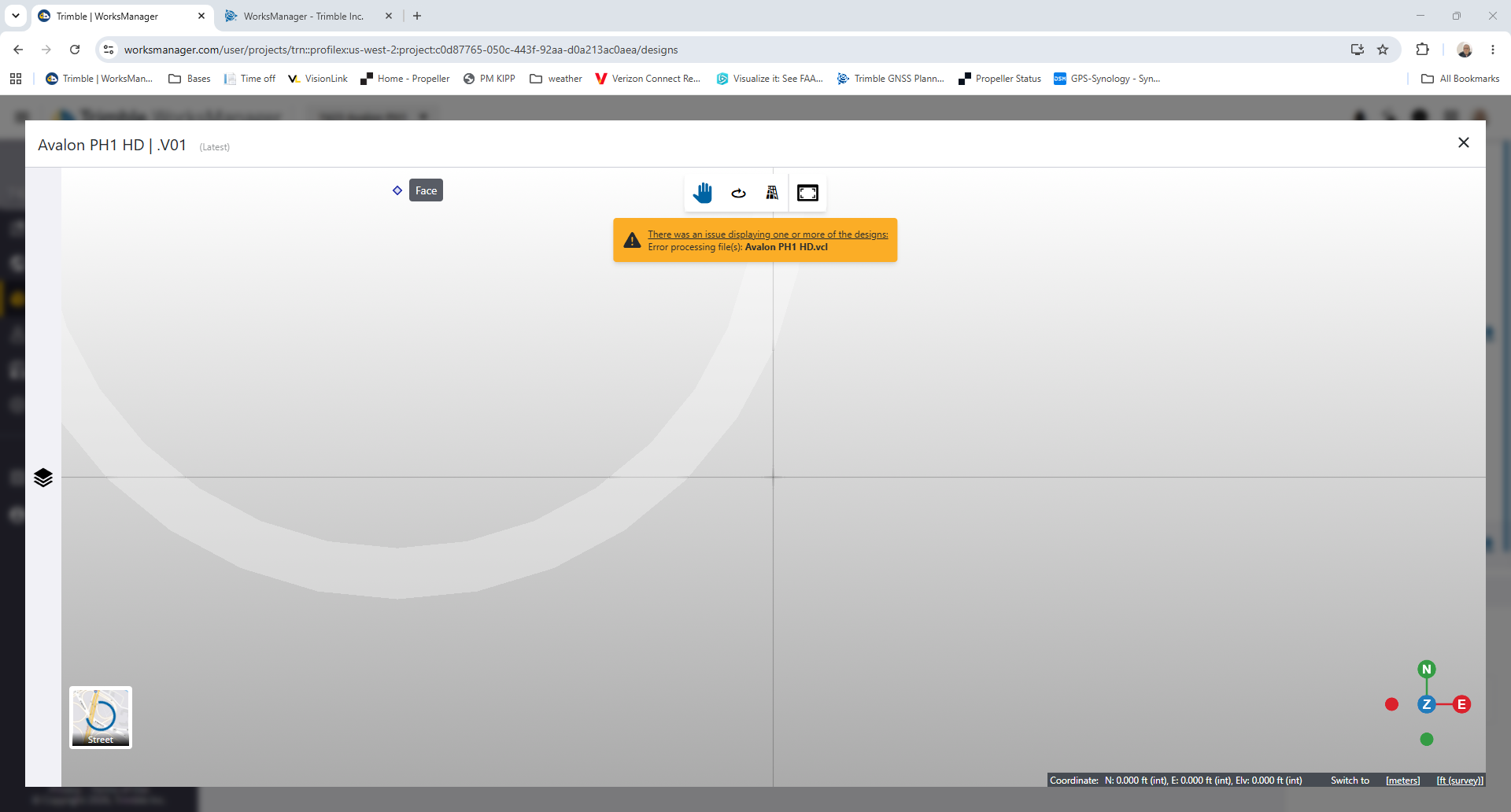Open the layers panel icon
Image resolution: width=1511 pixels, height=812 pixels.
click(x=43, y=478)
